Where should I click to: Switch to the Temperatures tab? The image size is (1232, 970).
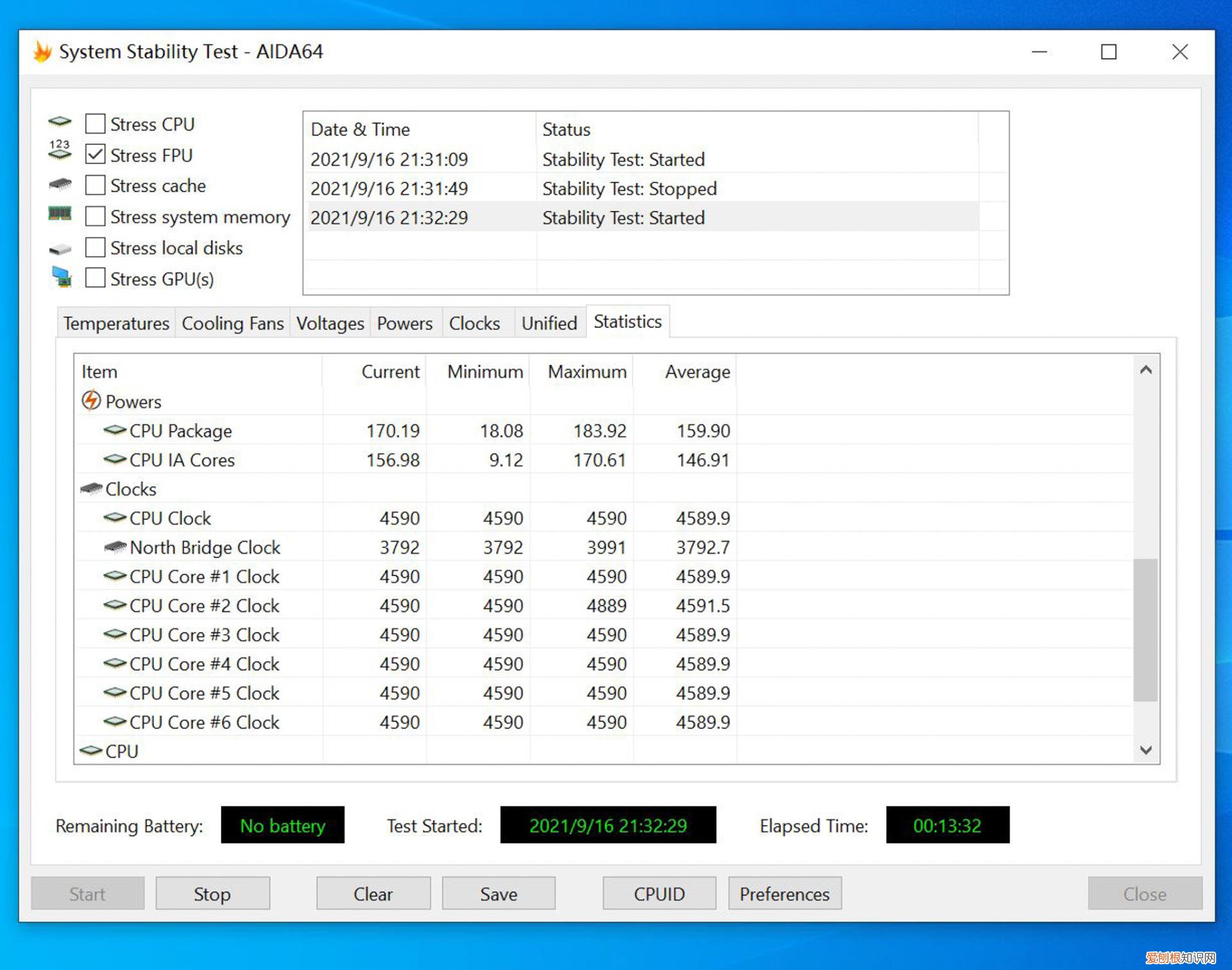116,323
